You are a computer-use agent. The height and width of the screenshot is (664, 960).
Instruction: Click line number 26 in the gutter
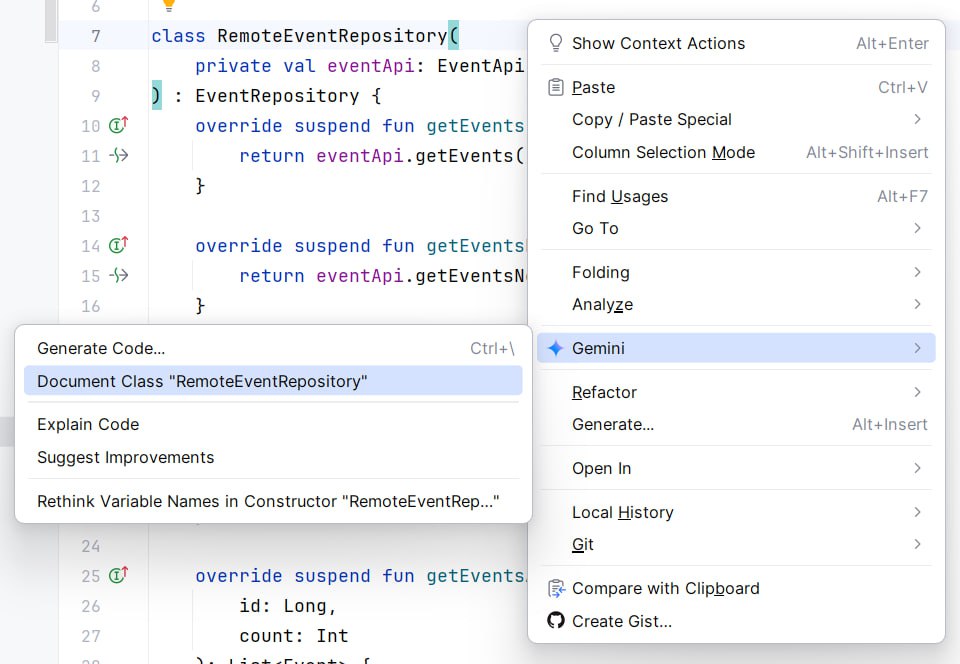coord(91,606)
